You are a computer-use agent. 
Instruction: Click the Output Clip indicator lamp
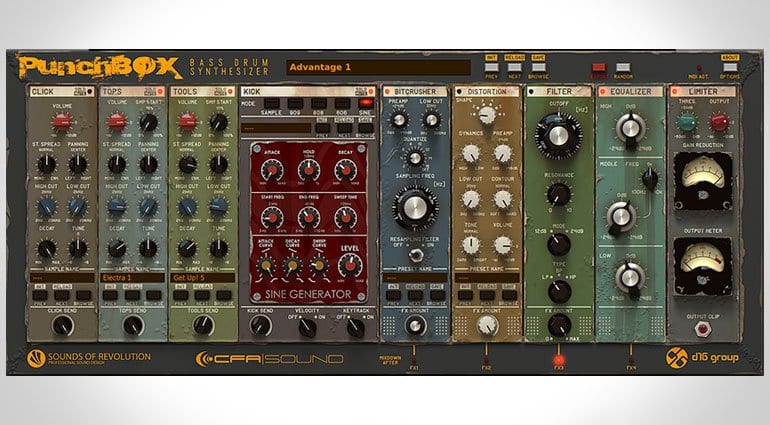703,329
